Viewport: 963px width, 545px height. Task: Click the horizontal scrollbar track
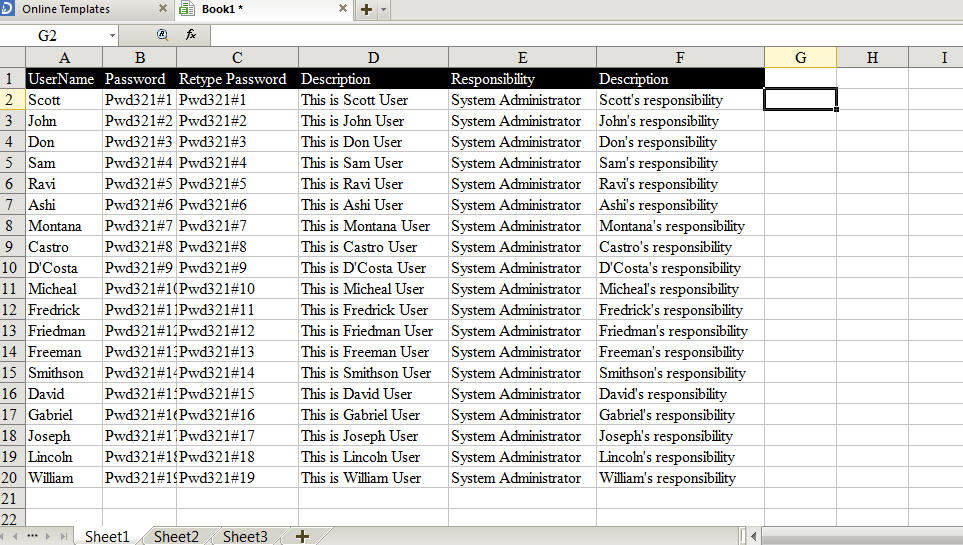click(862, 536)
